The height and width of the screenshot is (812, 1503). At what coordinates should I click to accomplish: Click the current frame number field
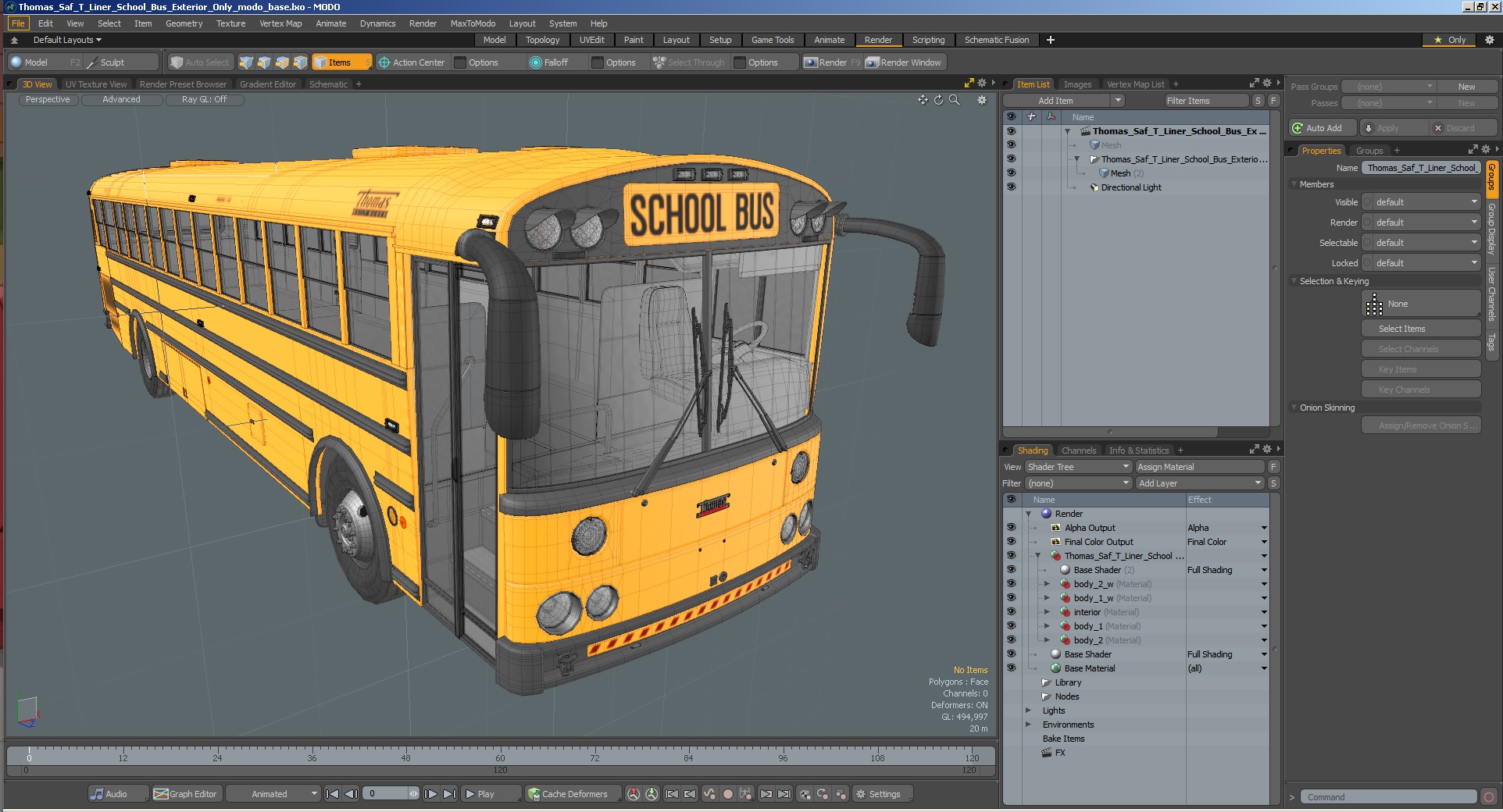click(384, 794)
